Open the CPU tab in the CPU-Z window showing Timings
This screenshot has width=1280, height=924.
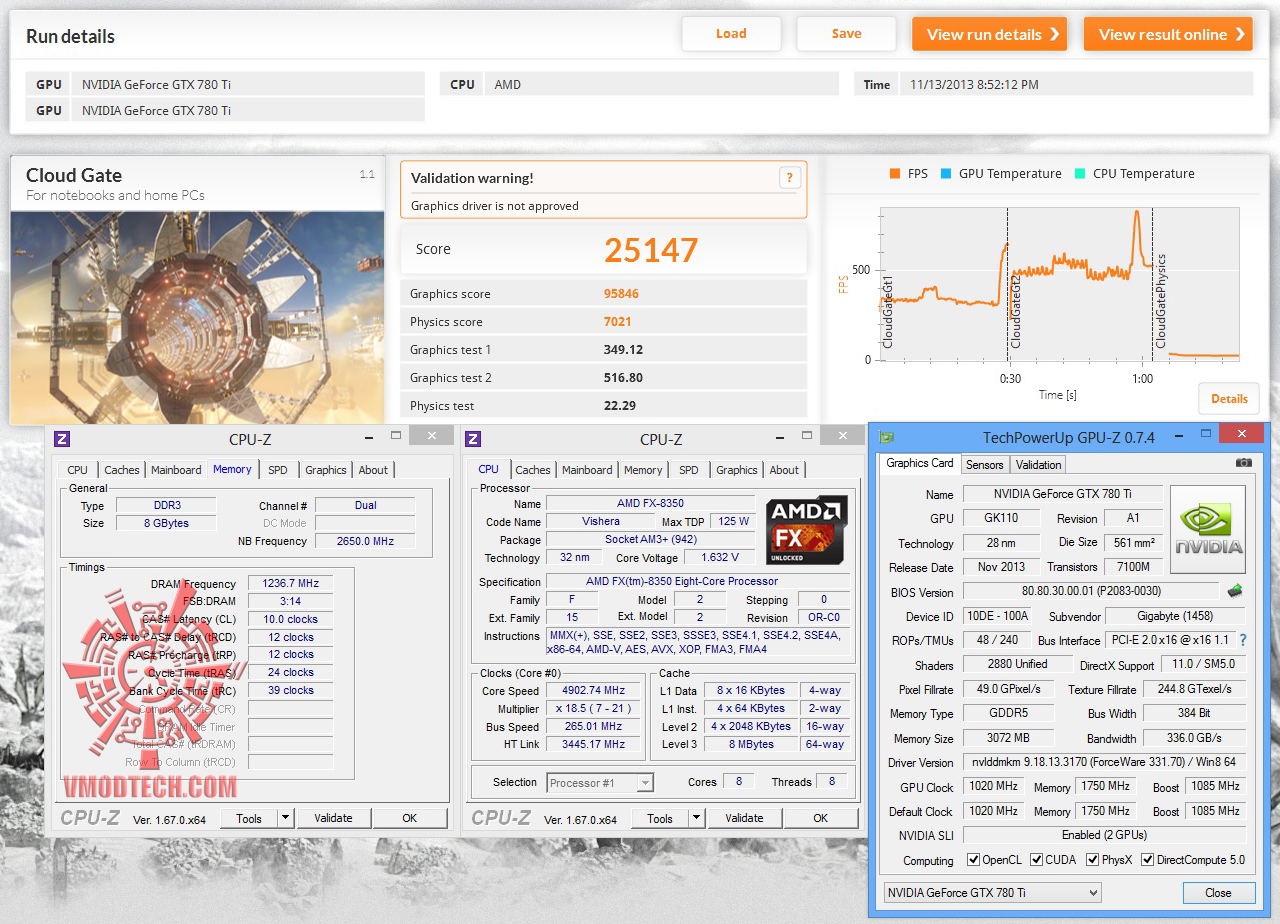pos(78,470)
